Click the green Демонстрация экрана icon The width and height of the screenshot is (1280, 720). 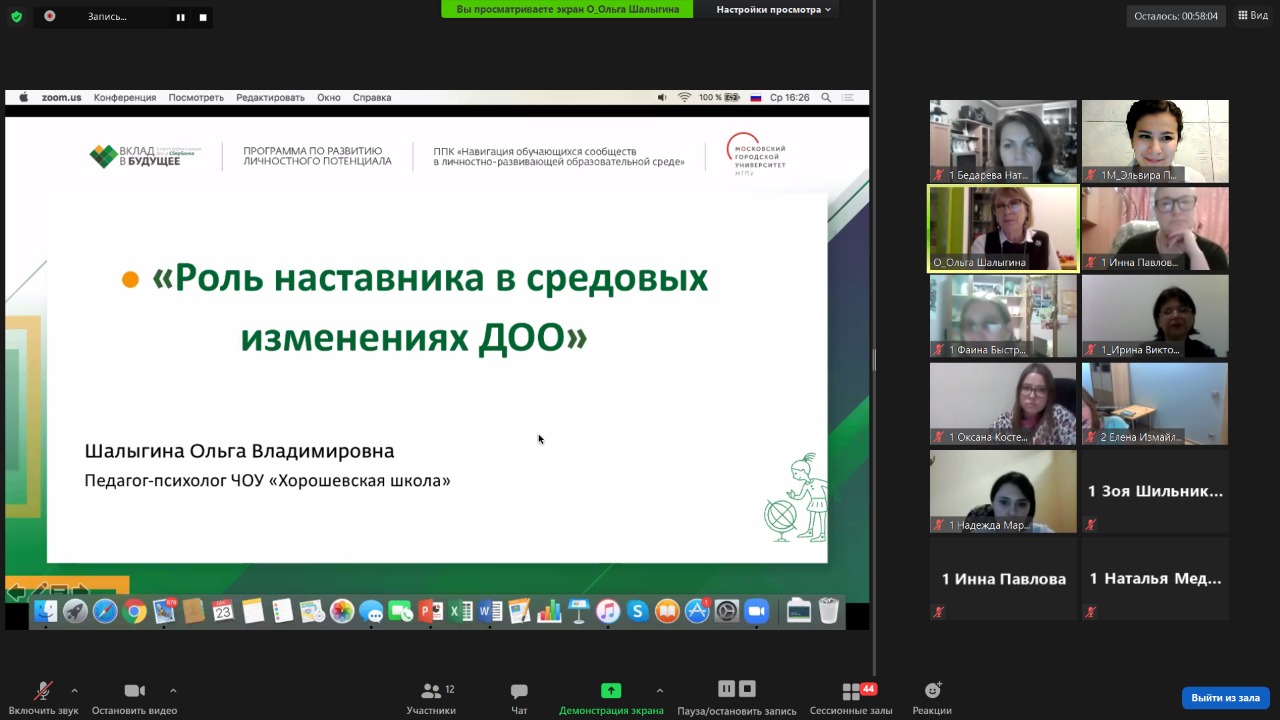point(610,691)
